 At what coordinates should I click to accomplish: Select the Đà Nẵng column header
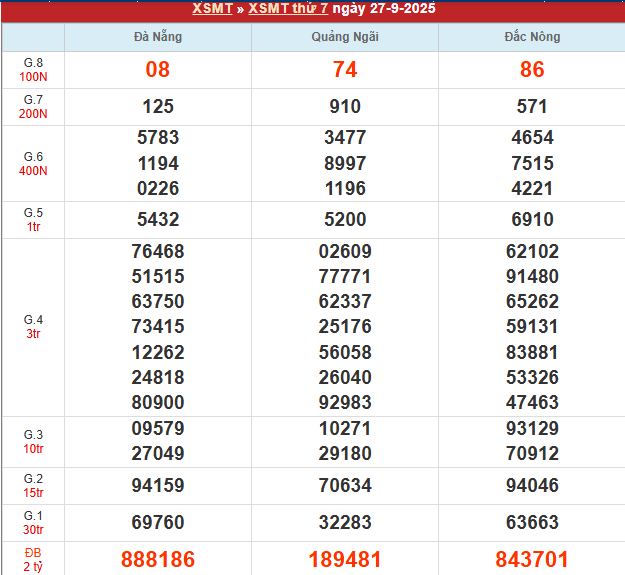[x=158, y=37]
